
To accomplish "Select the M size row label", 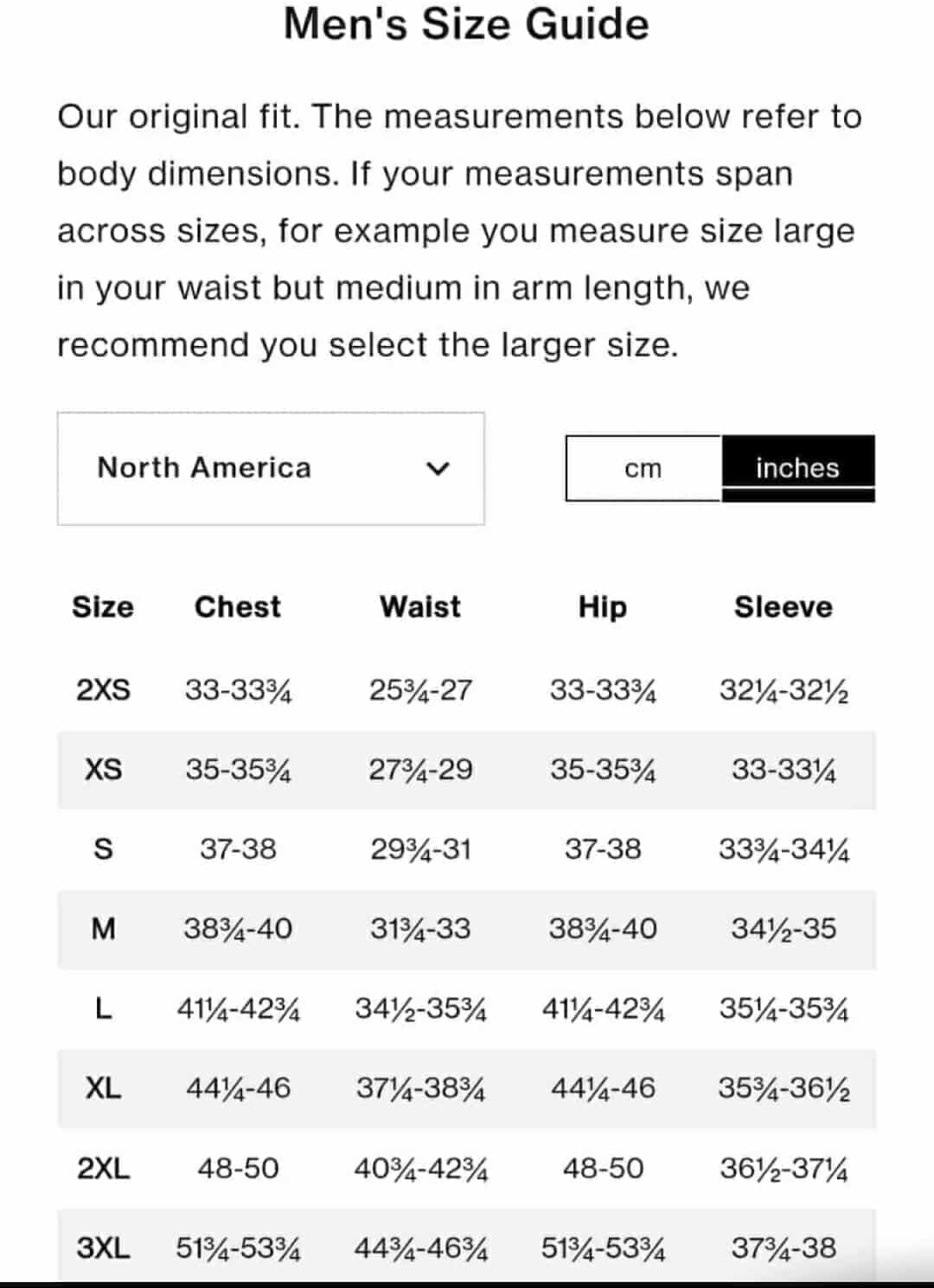I will [103, 929].
